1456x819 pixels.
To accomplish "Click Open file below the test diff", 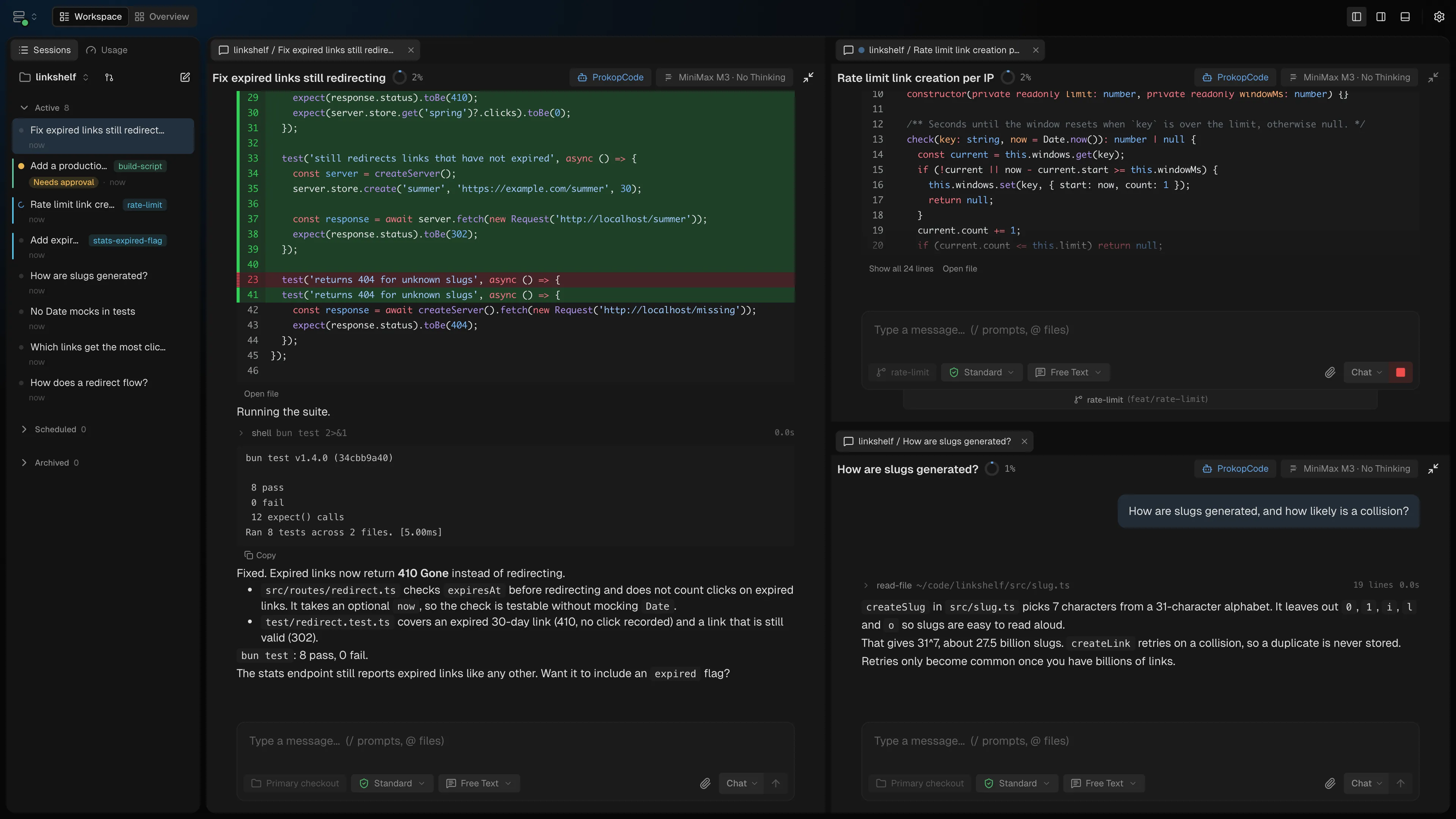I will [261, 394].
